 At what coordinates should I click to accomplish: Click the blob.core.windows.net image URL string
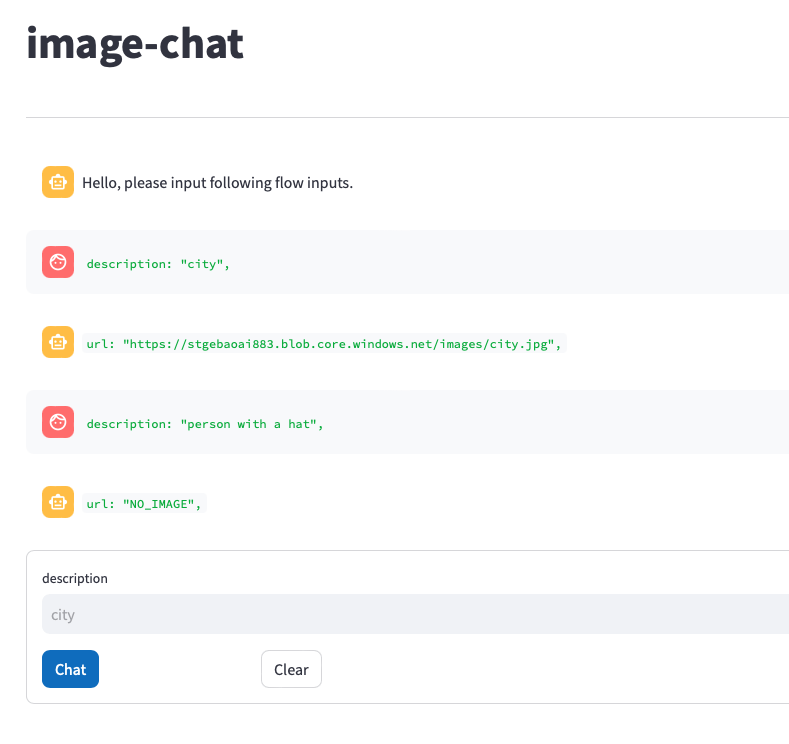(340, 344)
